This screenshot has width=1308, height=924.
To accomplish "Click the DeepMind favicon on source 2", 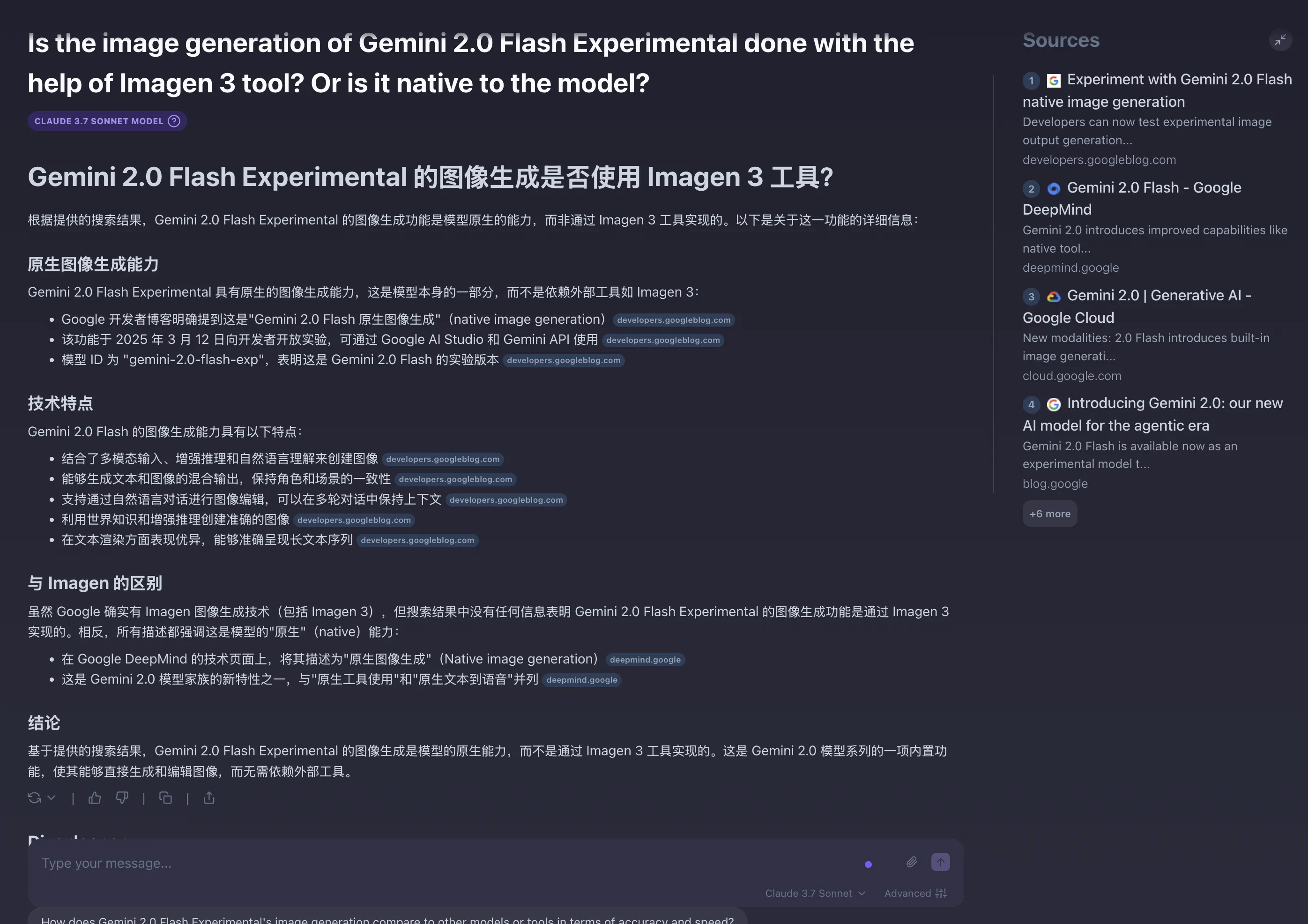I will [x=1053, y=188].
